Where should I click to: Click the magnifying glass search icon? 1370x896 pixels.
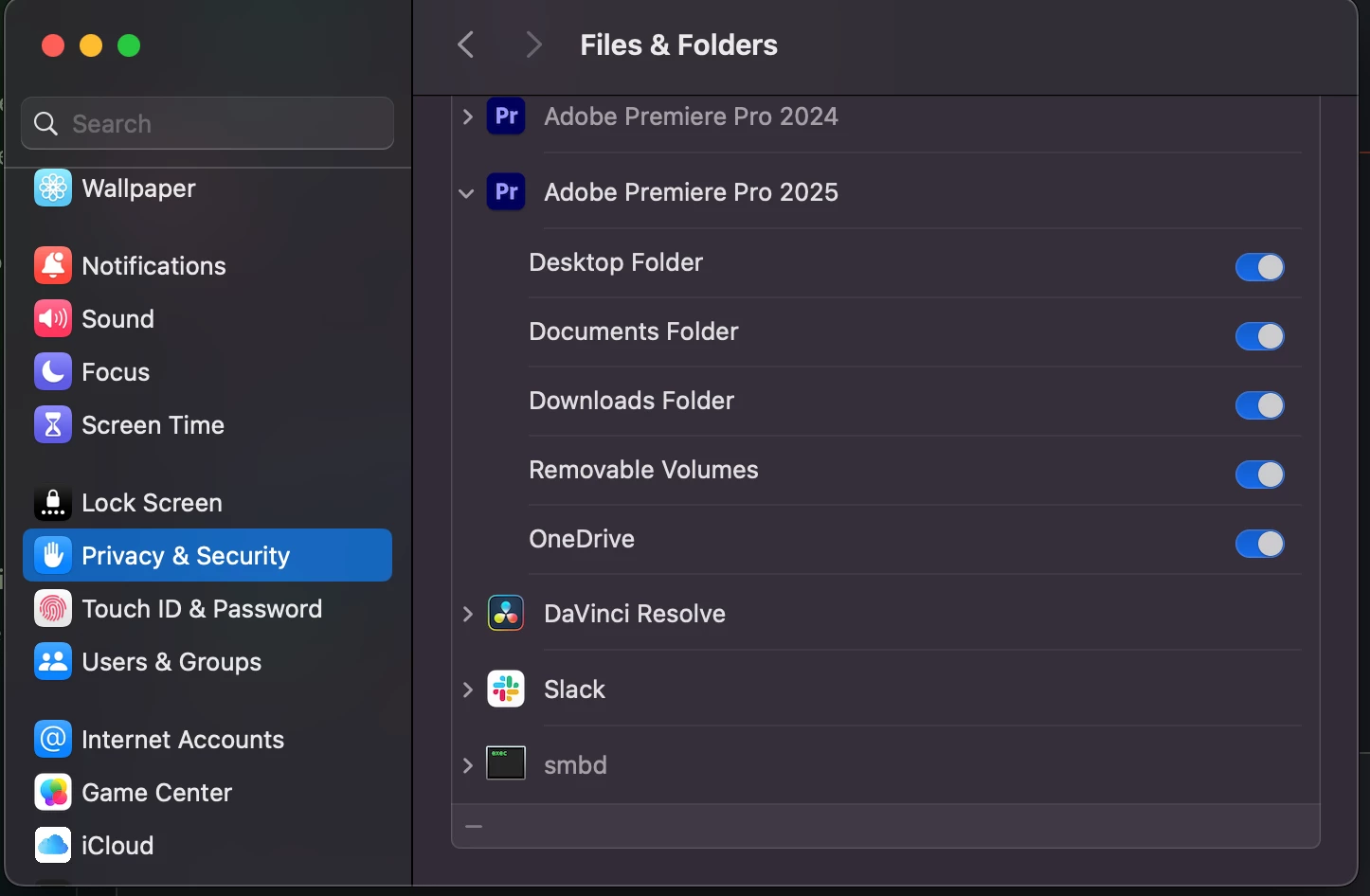pos(45,124)
